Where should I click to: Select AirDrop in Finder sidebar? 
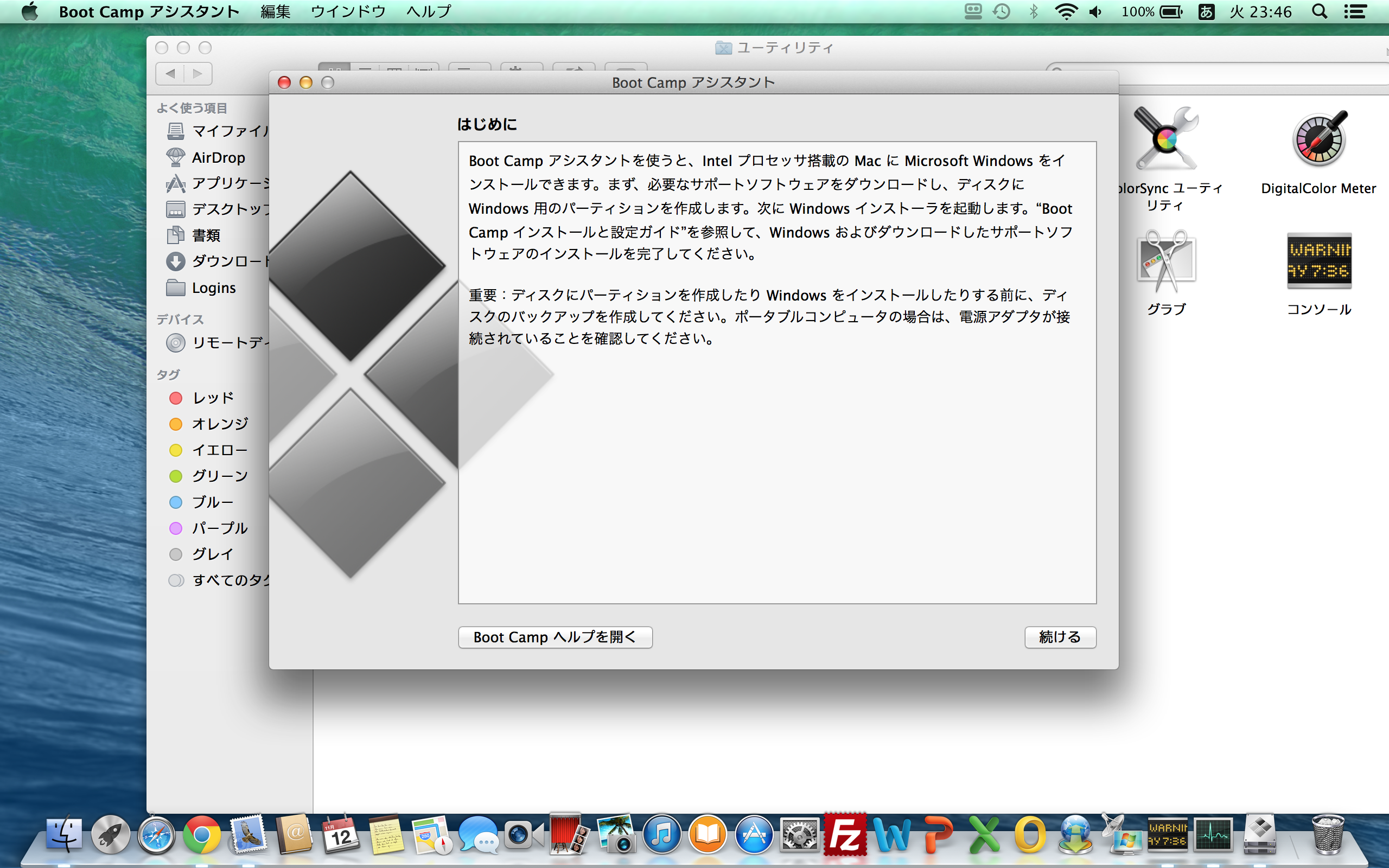point(218,157)
